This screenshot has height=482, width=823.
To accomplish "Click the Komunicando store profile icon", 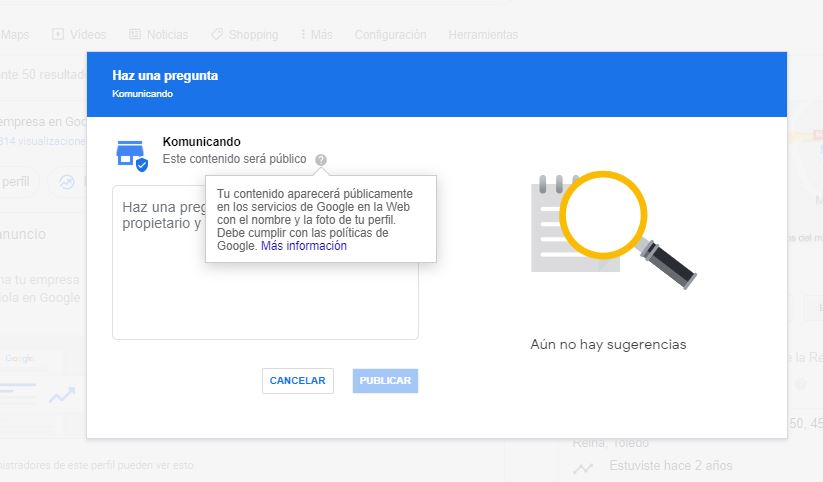I will [x=131, y=156].
